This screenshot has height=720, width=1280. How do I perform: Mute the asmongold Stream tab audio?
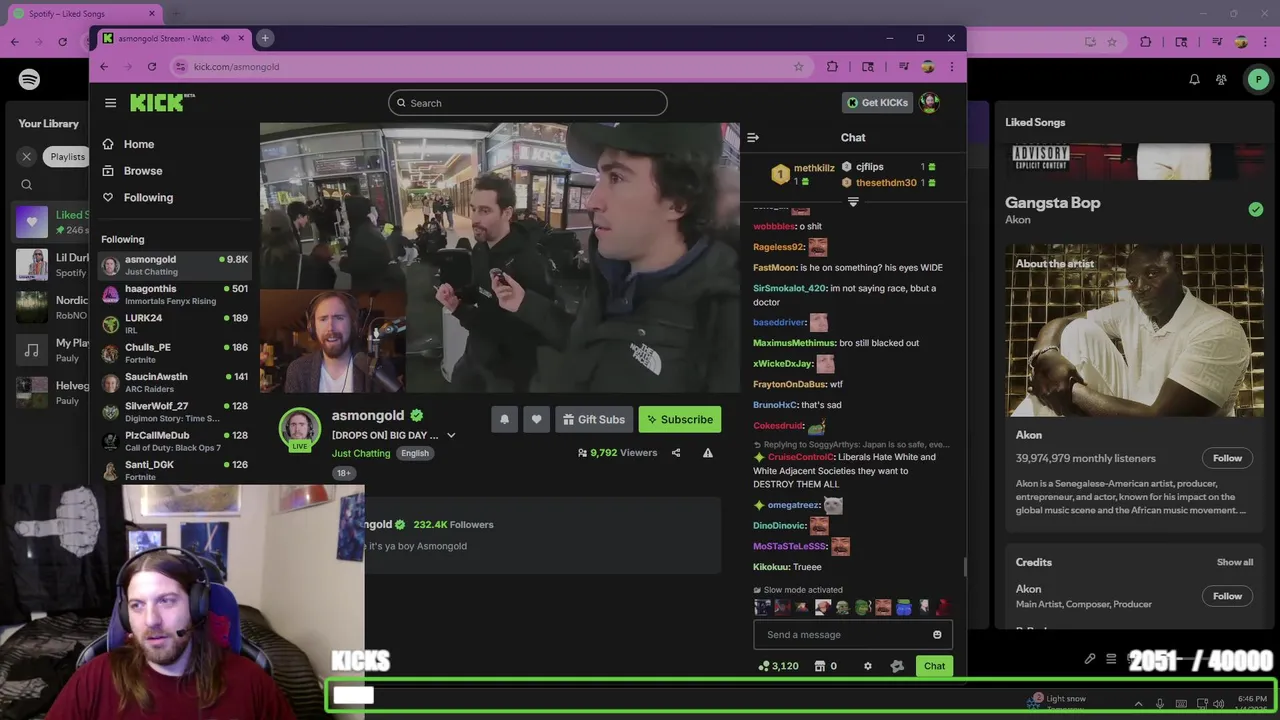tap(225, 38)
